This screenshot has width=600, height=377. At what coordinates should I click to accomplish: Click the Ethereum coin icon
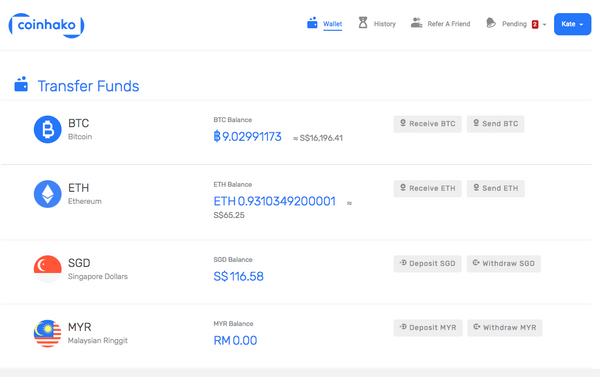click(x=47, y=194)
